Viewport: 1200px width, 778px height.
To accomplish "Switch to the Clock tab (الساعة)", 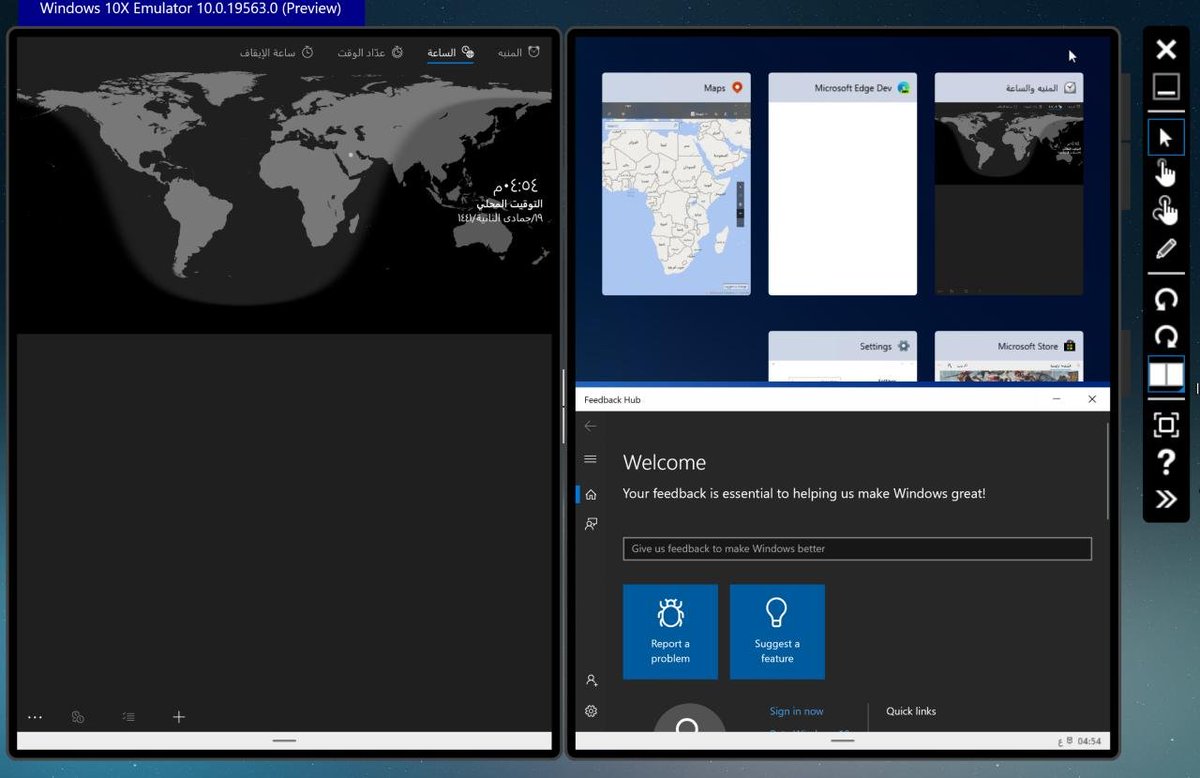I will [x=450, y=52].
